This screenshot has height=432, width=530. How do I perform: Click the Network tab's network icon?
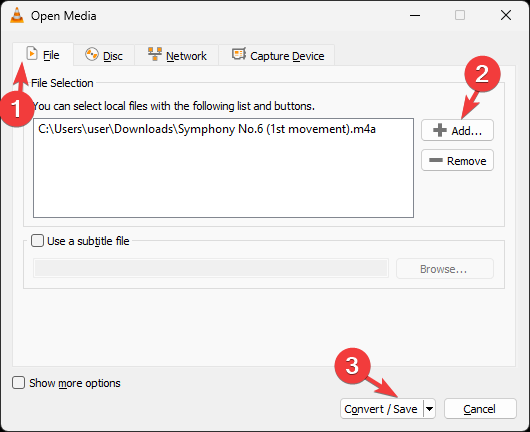[x=155, y=54]
